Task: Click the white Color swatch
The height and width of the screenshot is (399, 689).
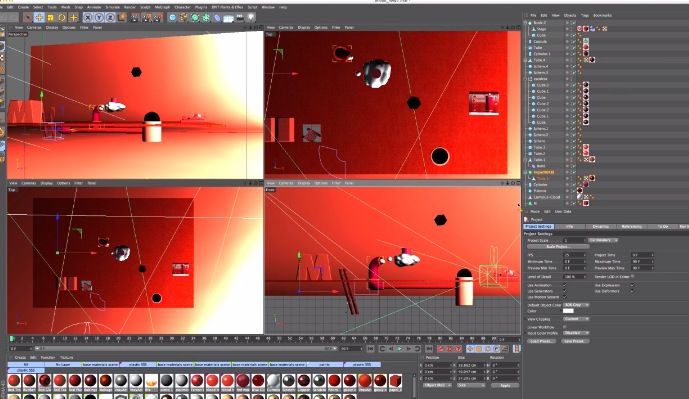Action: (x=568, y=311)
